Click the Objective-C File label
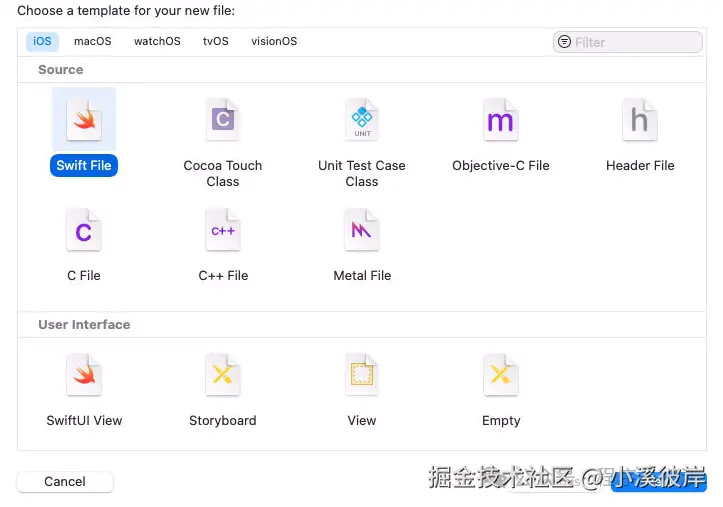The height and width of the screenshot is (507, 723). (x=501, y=165)
